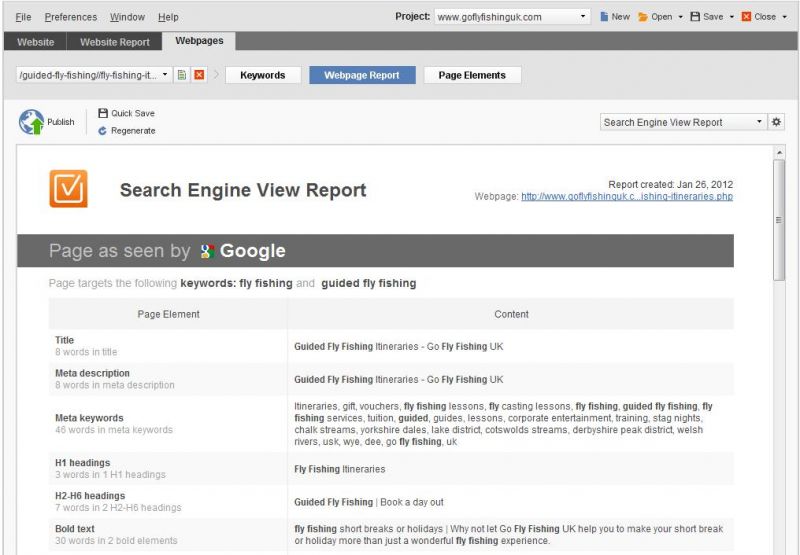Click 'Report created: Jan 26, 2012' text
The image size is (800, 555).
(670, 185)
